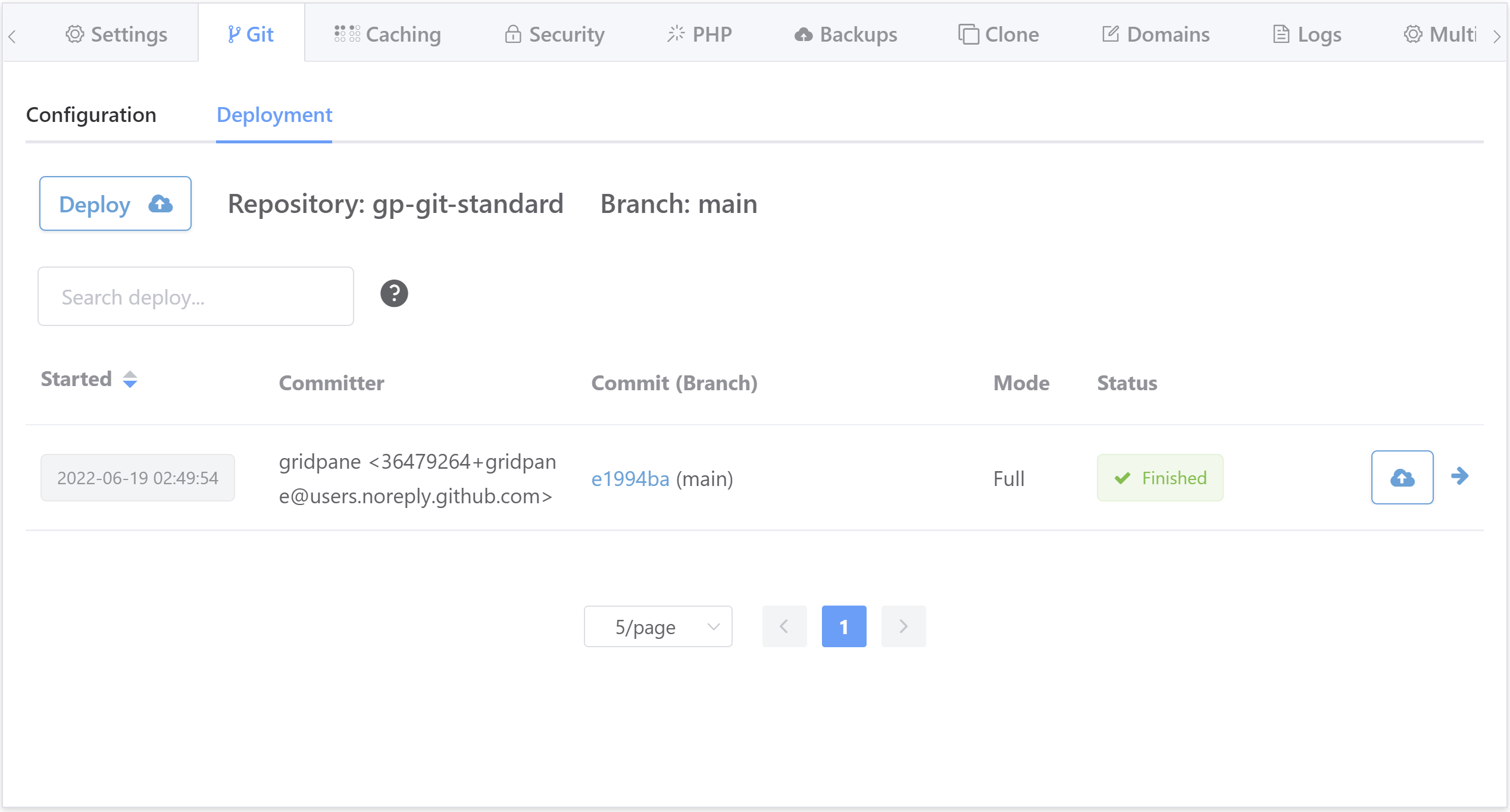Viewport: 1510px width, 812px height.
Task: Click inside the Search deploy field
Action: [196, 296]
